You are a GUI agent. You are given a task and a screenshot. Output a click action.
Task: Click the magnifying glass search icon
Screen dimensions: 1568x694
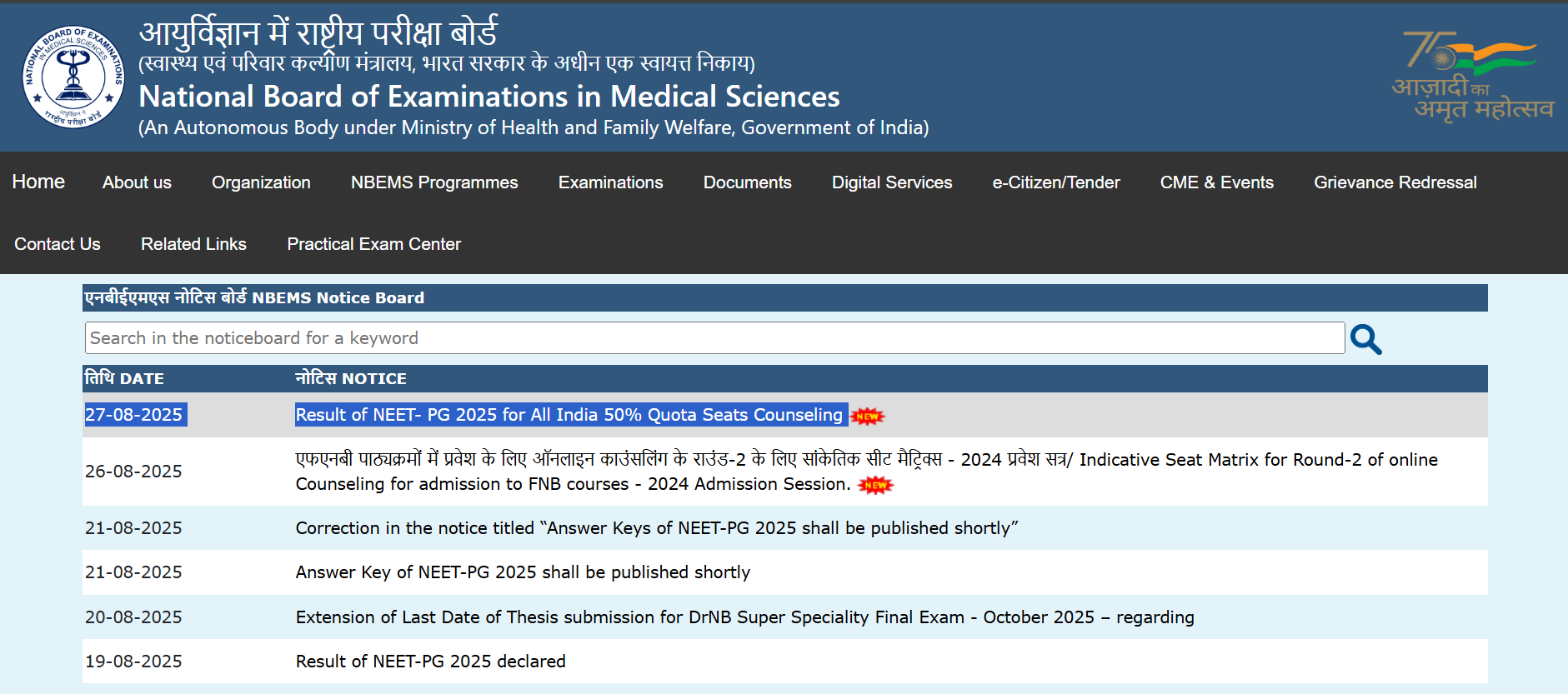[x=1365, y=339]
